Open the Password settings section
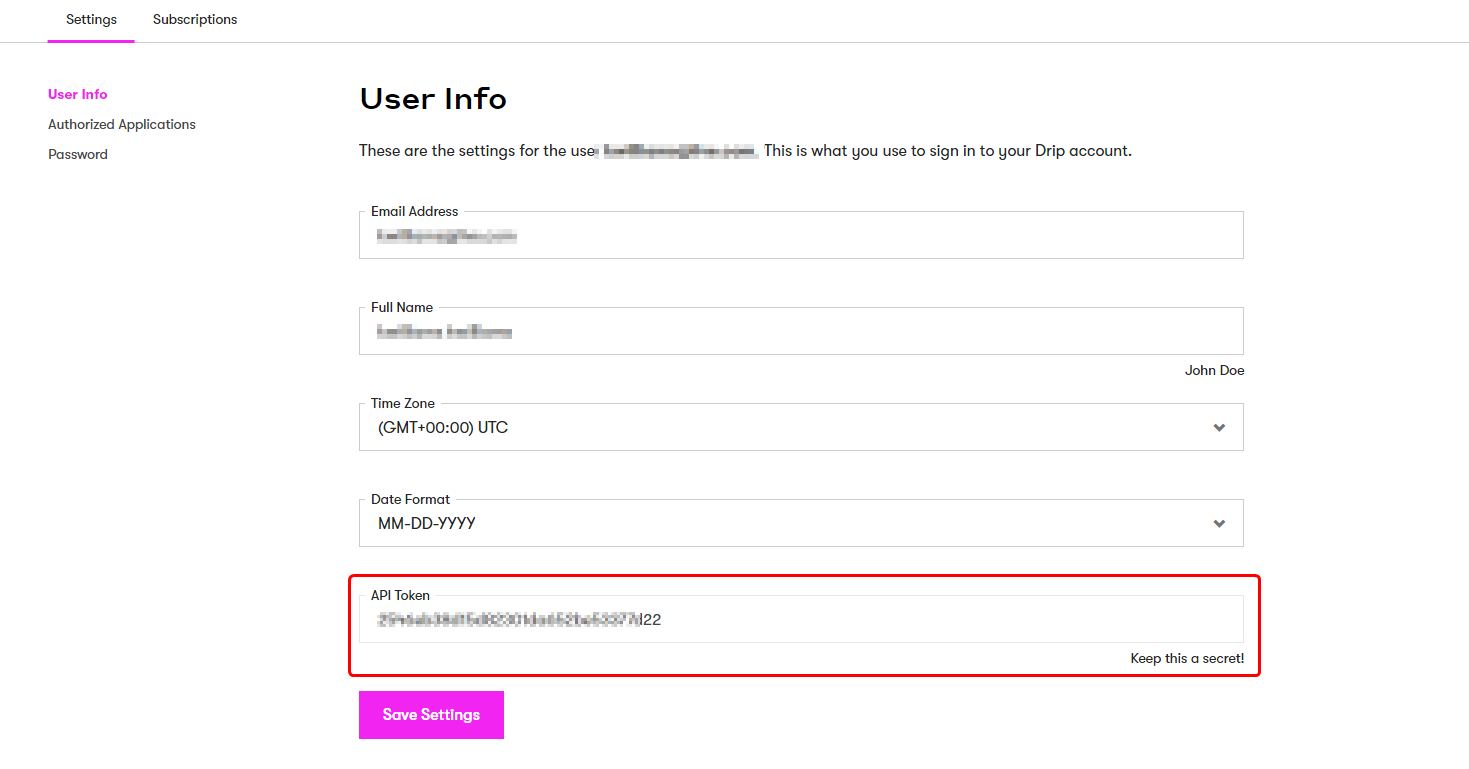 click(78, 155)
